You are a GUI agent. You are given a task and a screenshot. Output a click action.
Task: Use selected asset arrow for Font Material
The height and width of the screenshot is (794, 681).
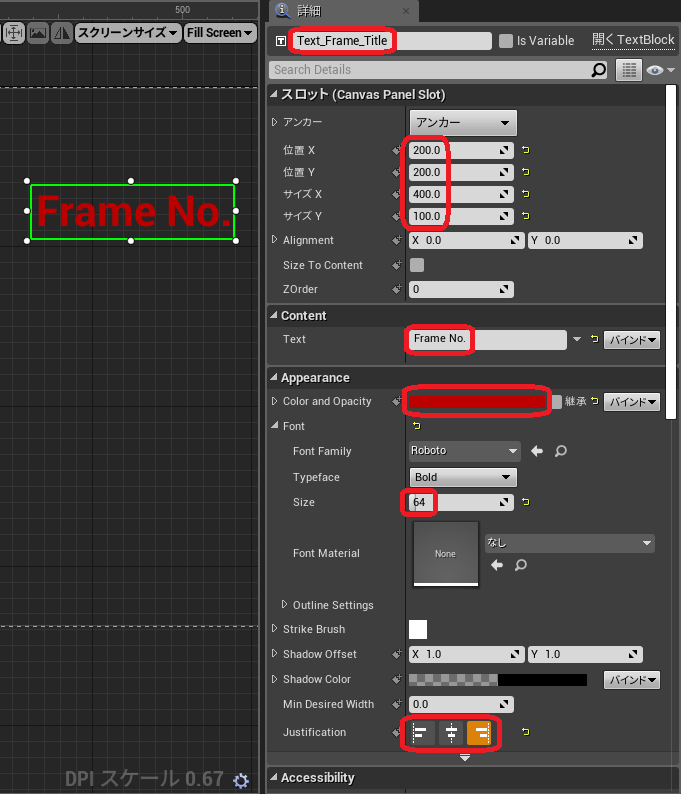pyautogui.click(x=497, y=565)
